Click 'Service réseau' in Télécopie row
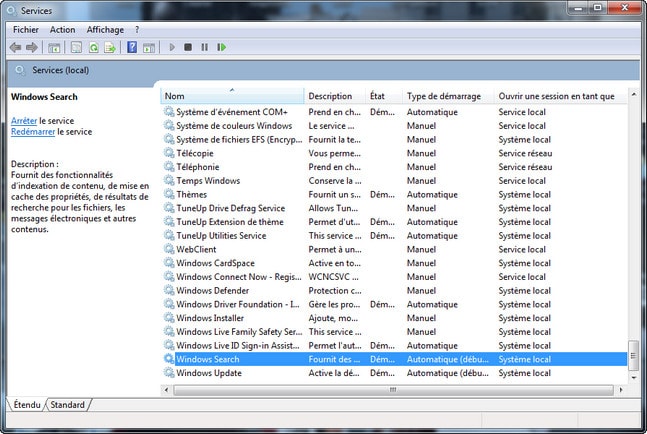 (x=525, y=153)
